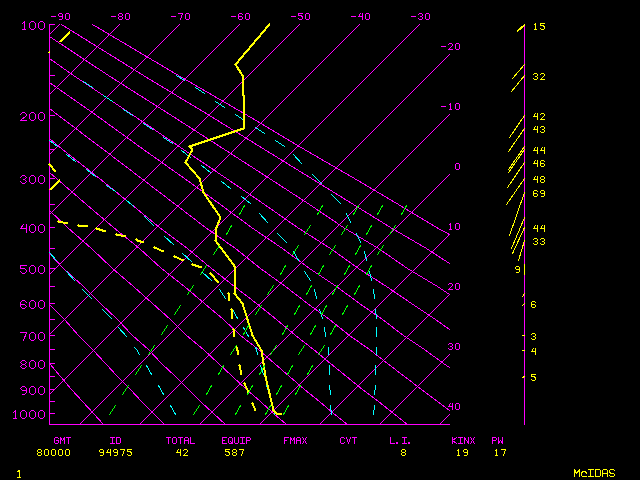Click the McIDAS label in bottom corner
The width and height of the screenshot is (640, 480).
(594, 472)
